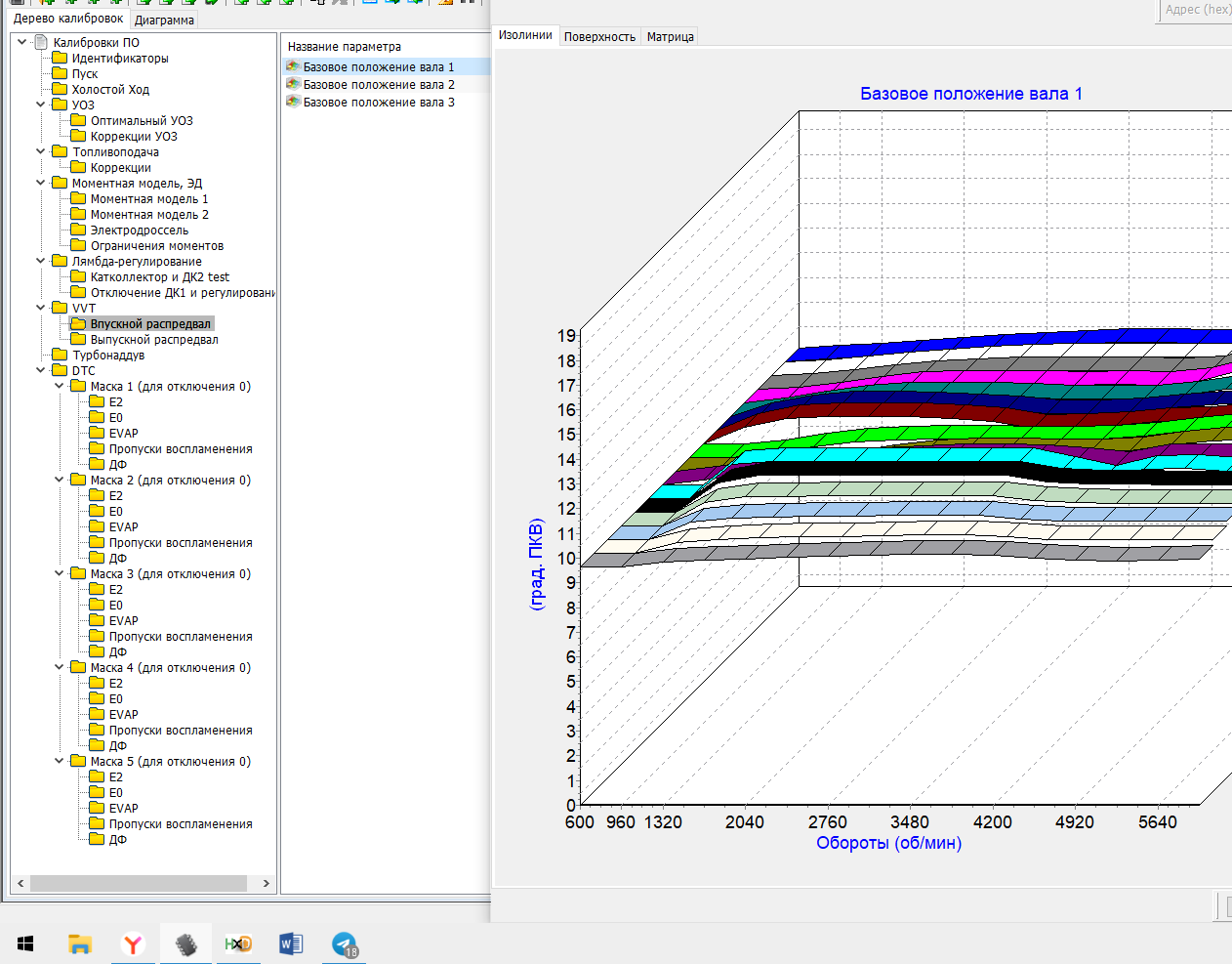Collapse the Маска 3 node arrow
The width and height of the screenshot is (1232, 964).
pyautogui.click(x=60, y=573)
